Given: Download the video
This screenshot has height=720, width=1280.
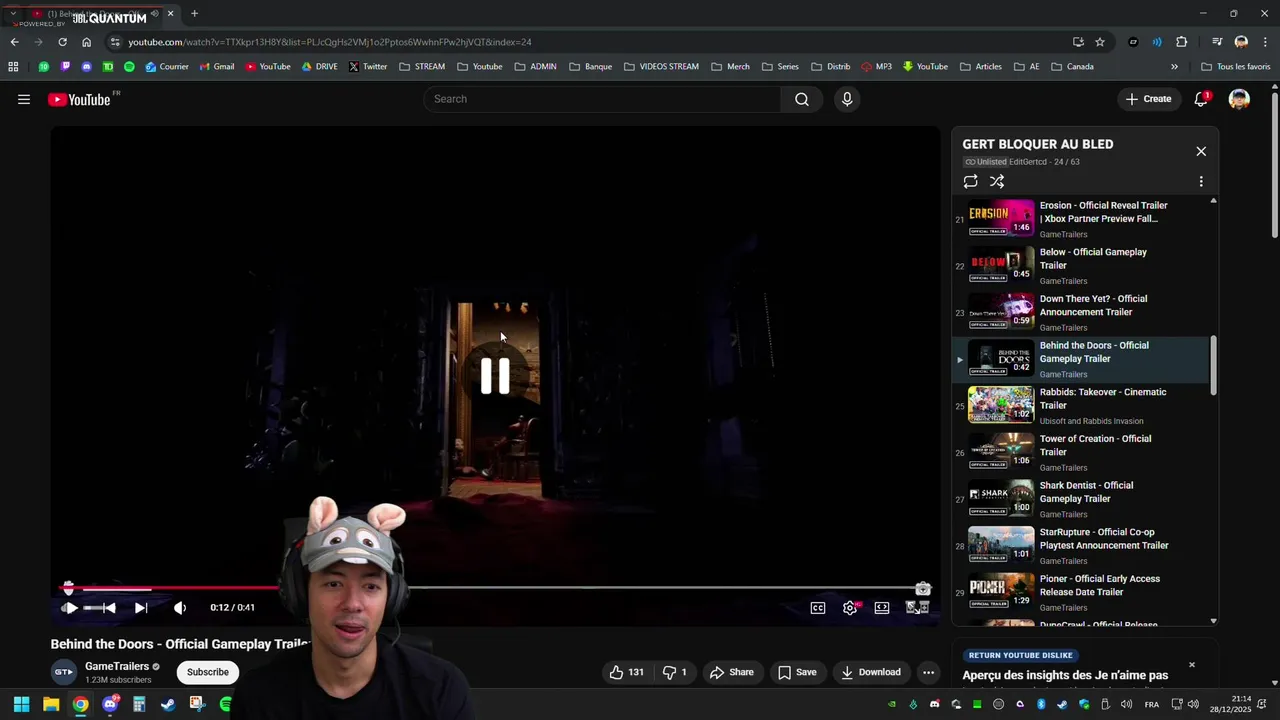Looking at the screenshot, I should click(871, 672).
